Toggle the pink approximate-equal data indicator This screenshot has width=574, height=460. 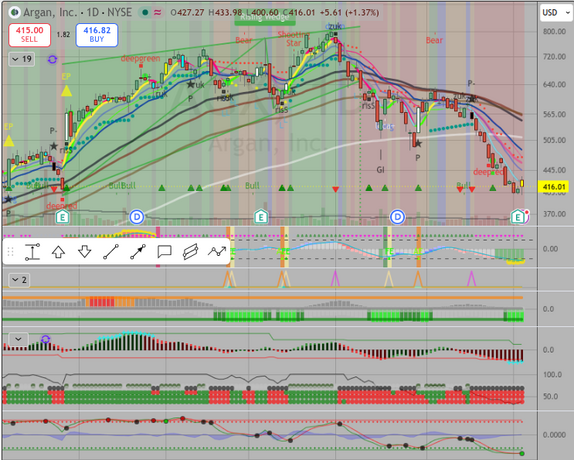[157, 13]
